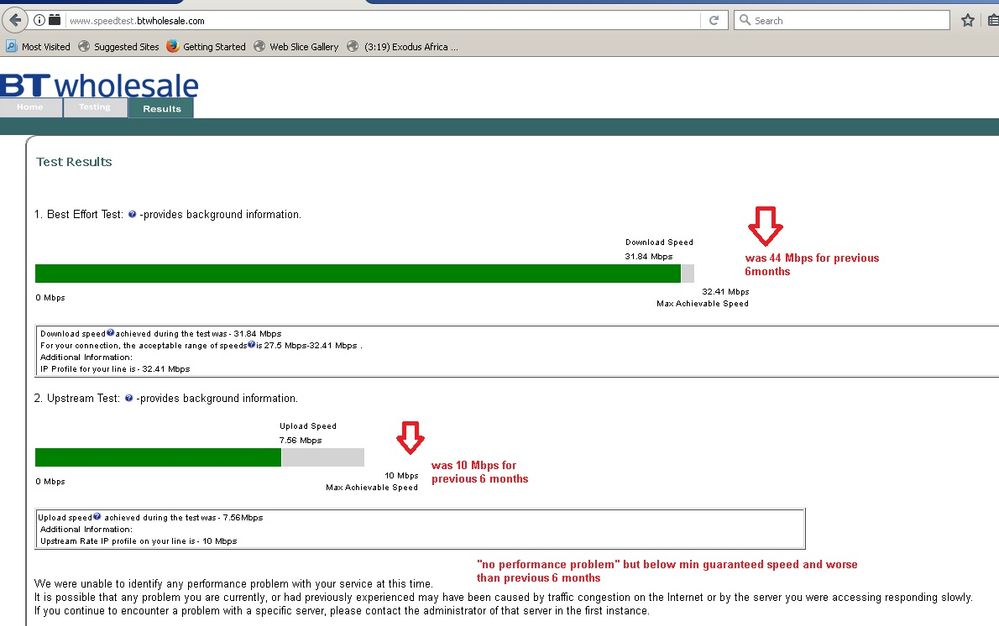Click the magnifier icon in the Search box
The height and width of the screenshot is (626, 999).
(744, 20)
